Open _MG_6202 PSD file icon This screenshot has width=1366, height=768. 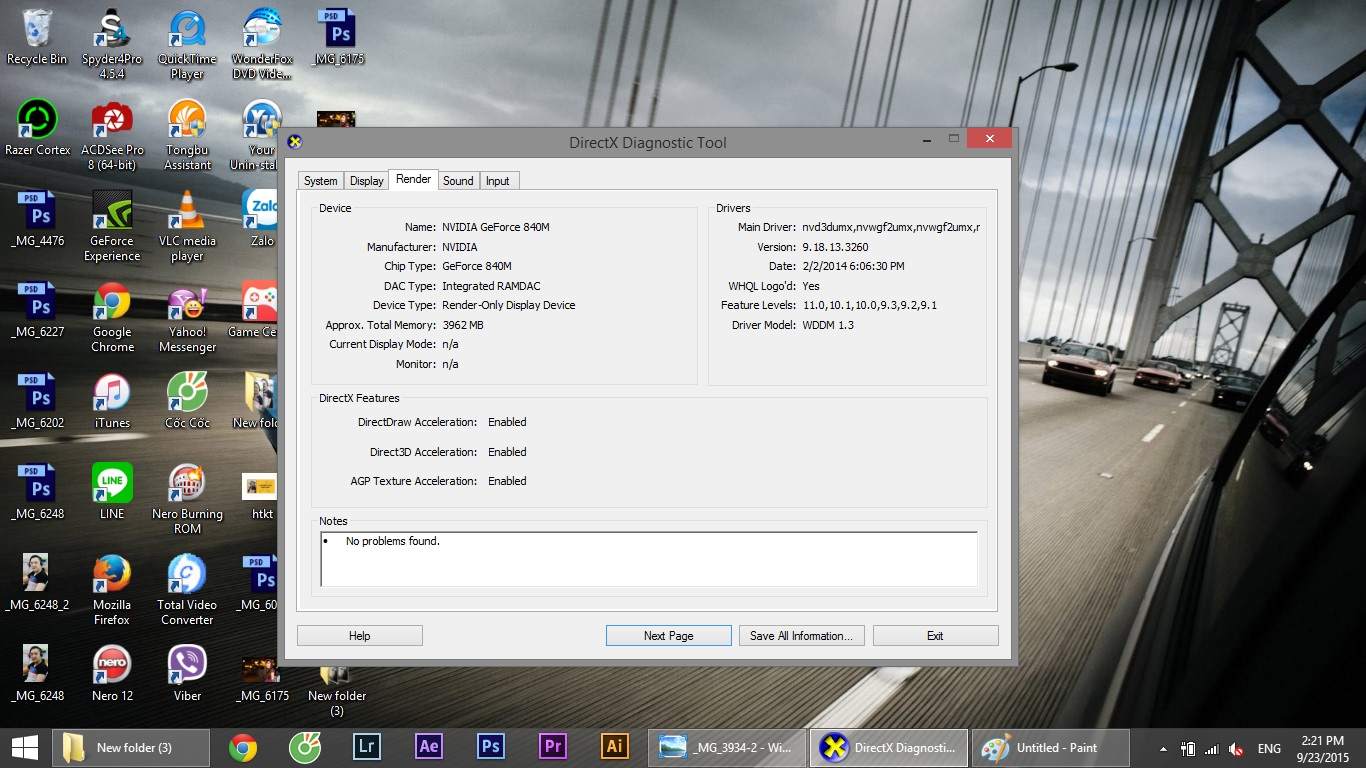(37, 401)
